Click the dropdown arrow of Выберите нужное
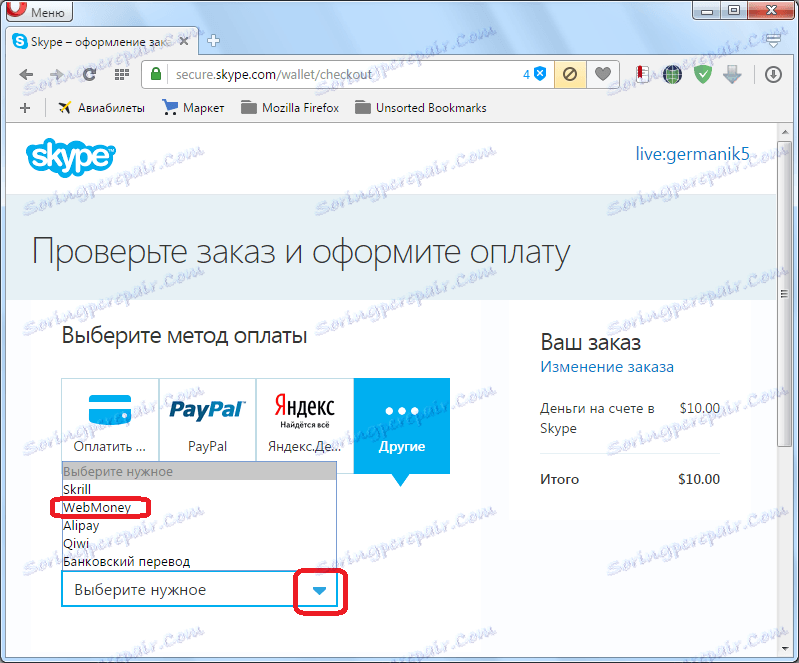799x663 pixels. [x=319, y=590]
